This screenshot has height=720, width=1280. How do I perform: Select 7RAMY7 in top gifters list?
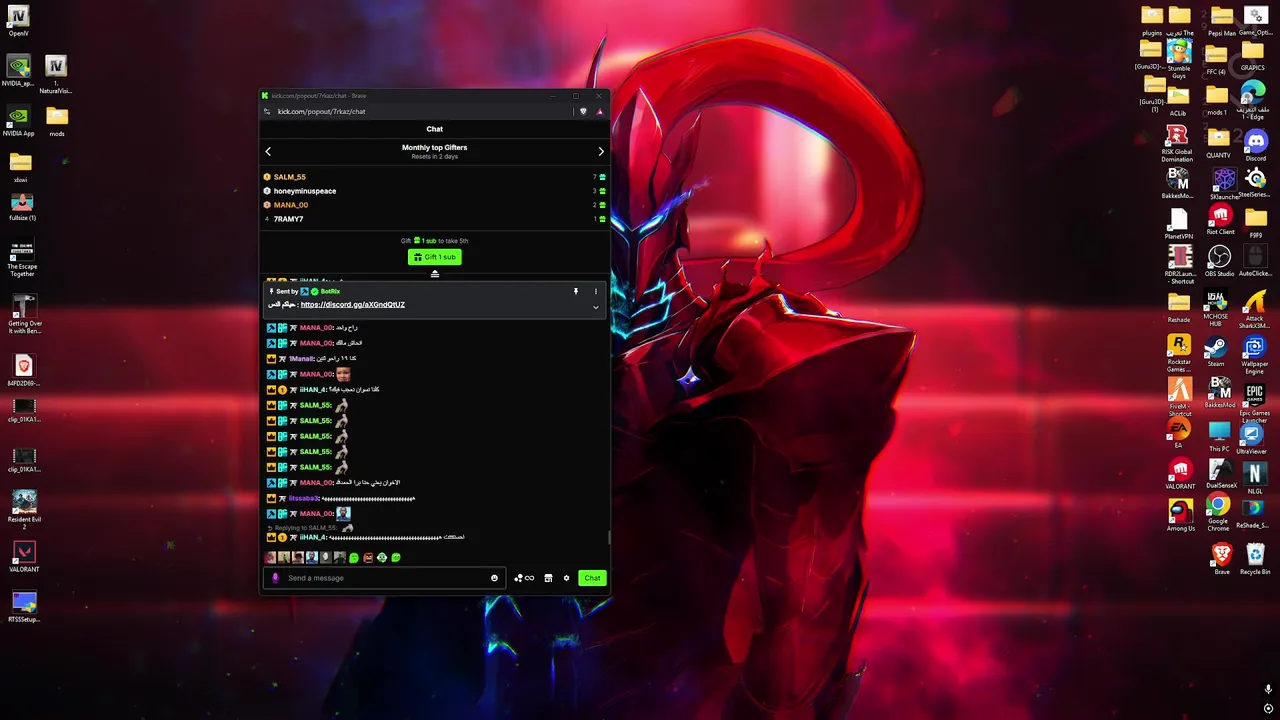click(288, 219)
